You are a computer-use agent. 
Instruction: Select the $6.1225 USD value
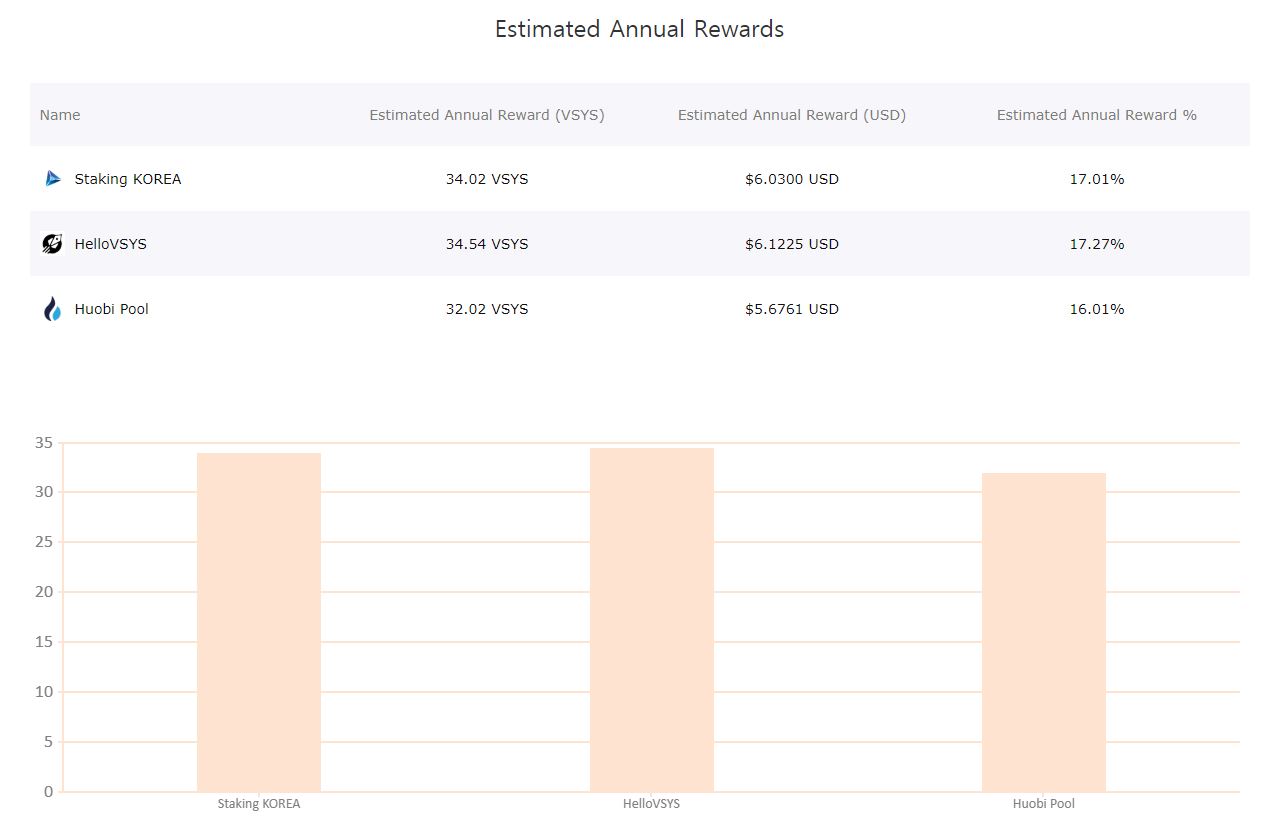click(x=792, y=244)
